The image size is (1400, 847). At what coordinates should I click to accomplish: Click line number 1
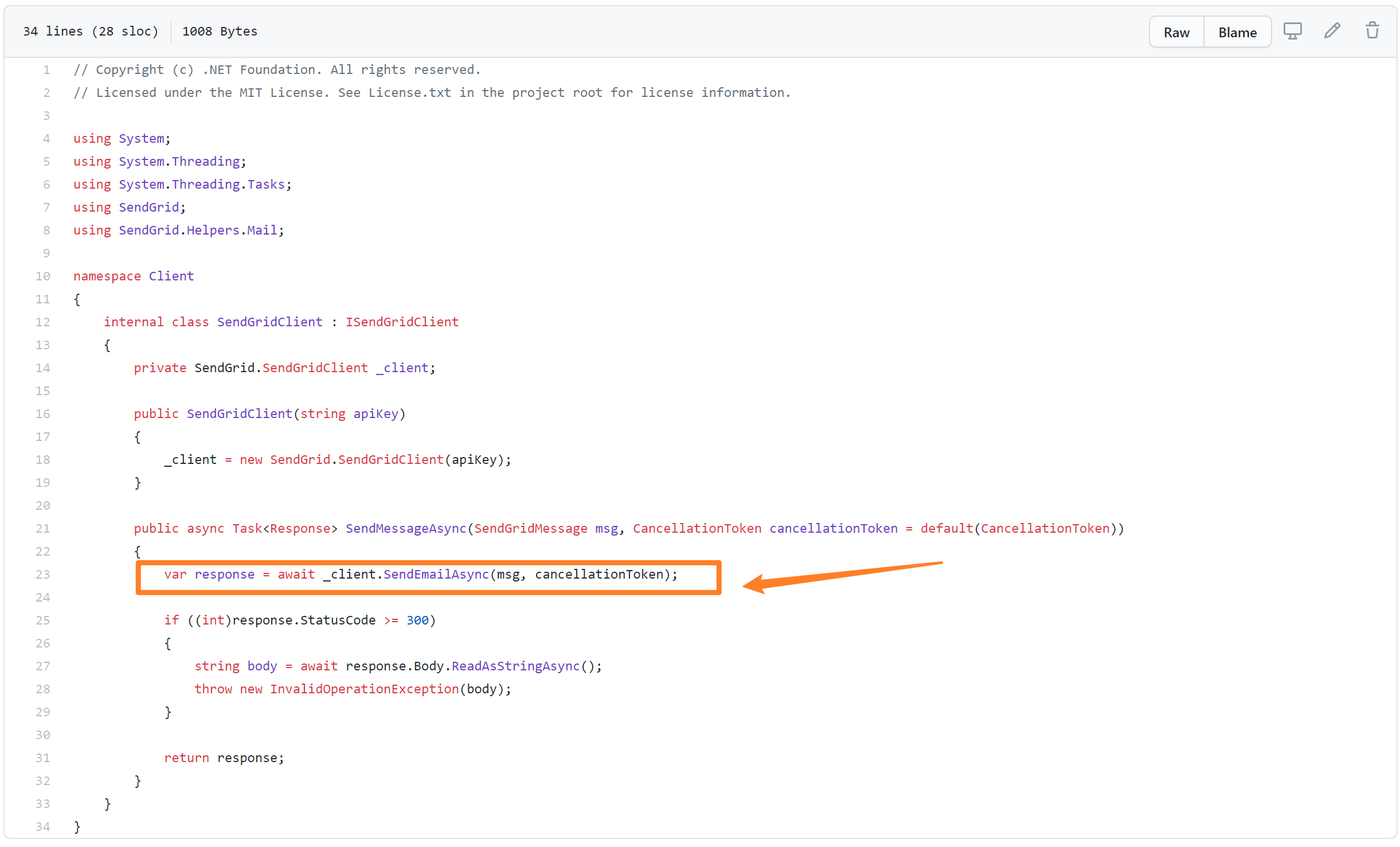[x=46, y=69]
